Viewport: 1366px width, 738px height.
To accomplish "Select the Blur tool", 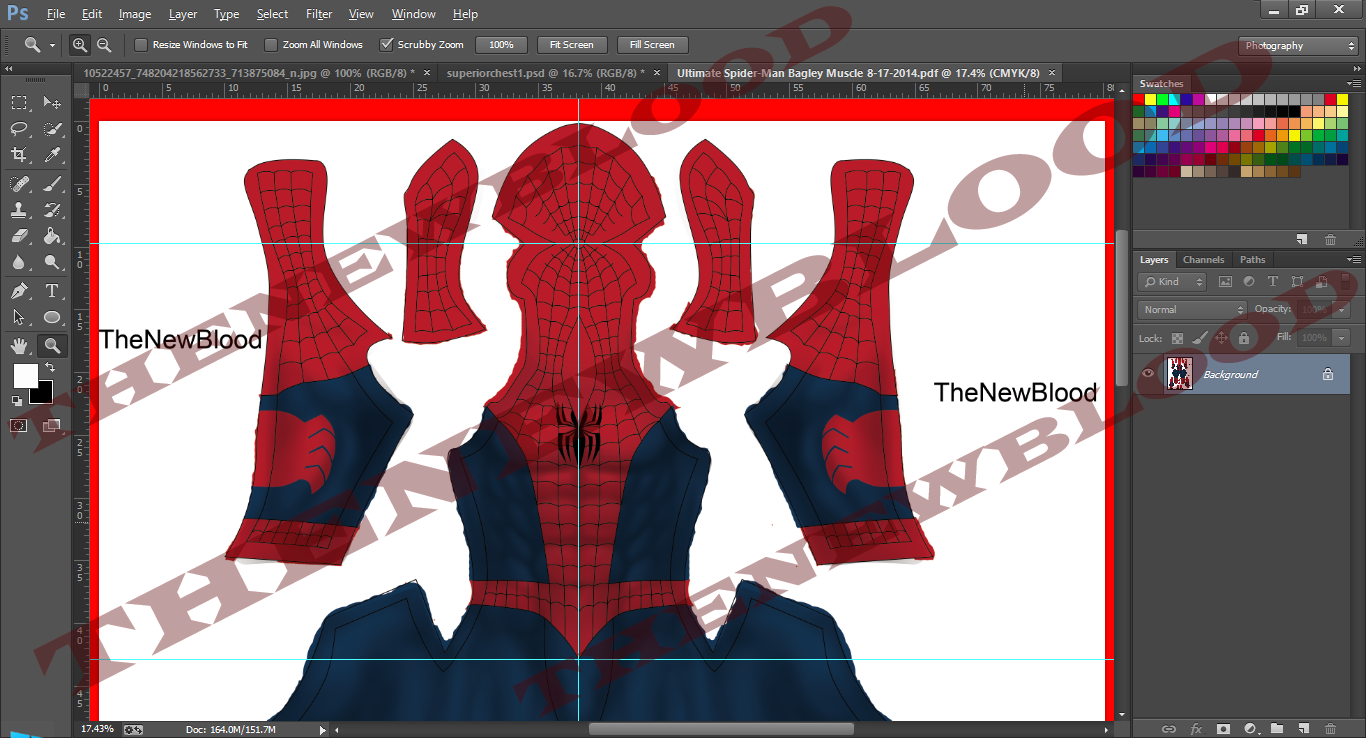I will (x=19, y=262).
